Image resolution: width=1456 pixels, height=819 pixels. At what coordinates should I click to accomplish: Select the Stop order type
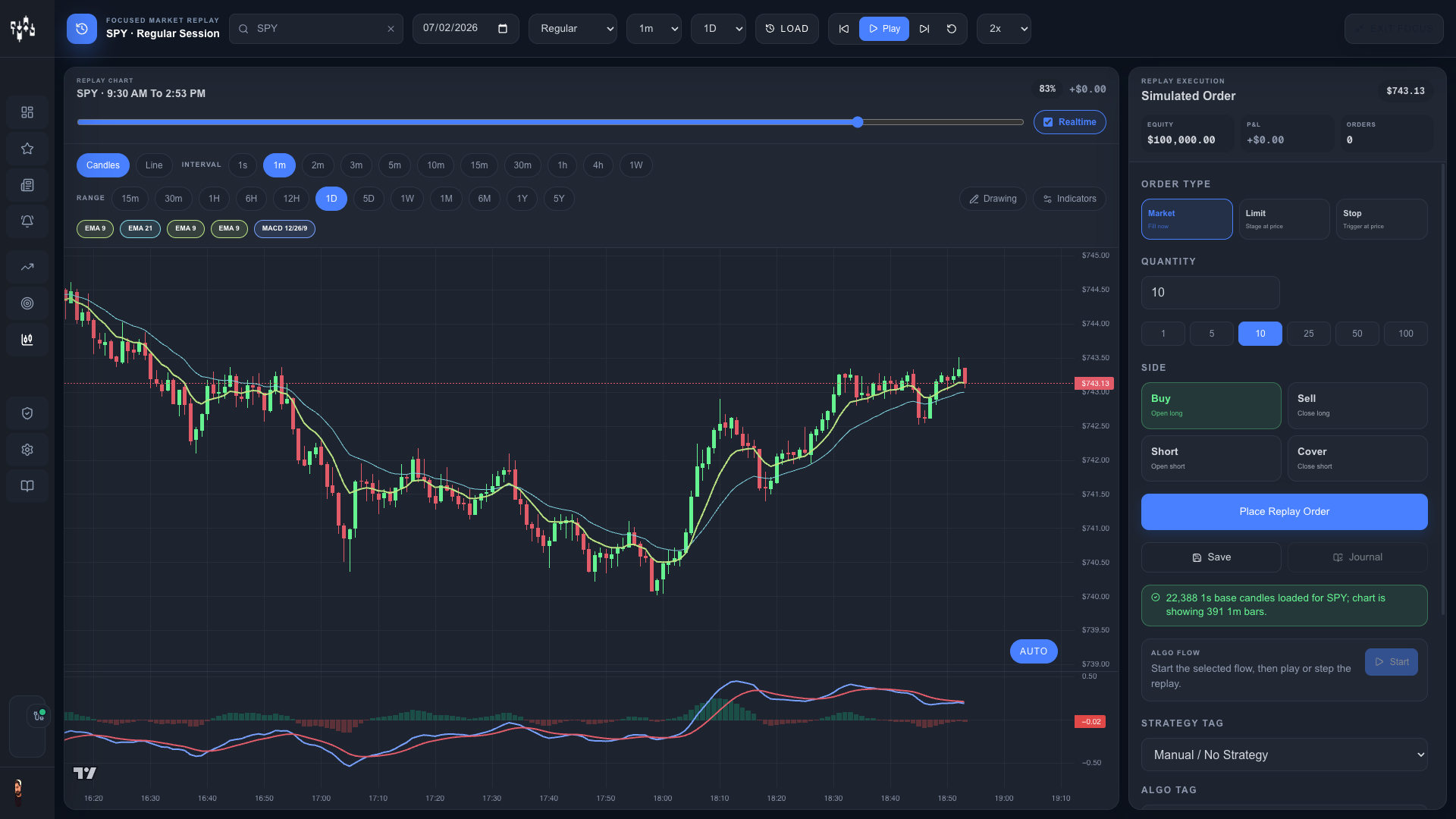1382,219
